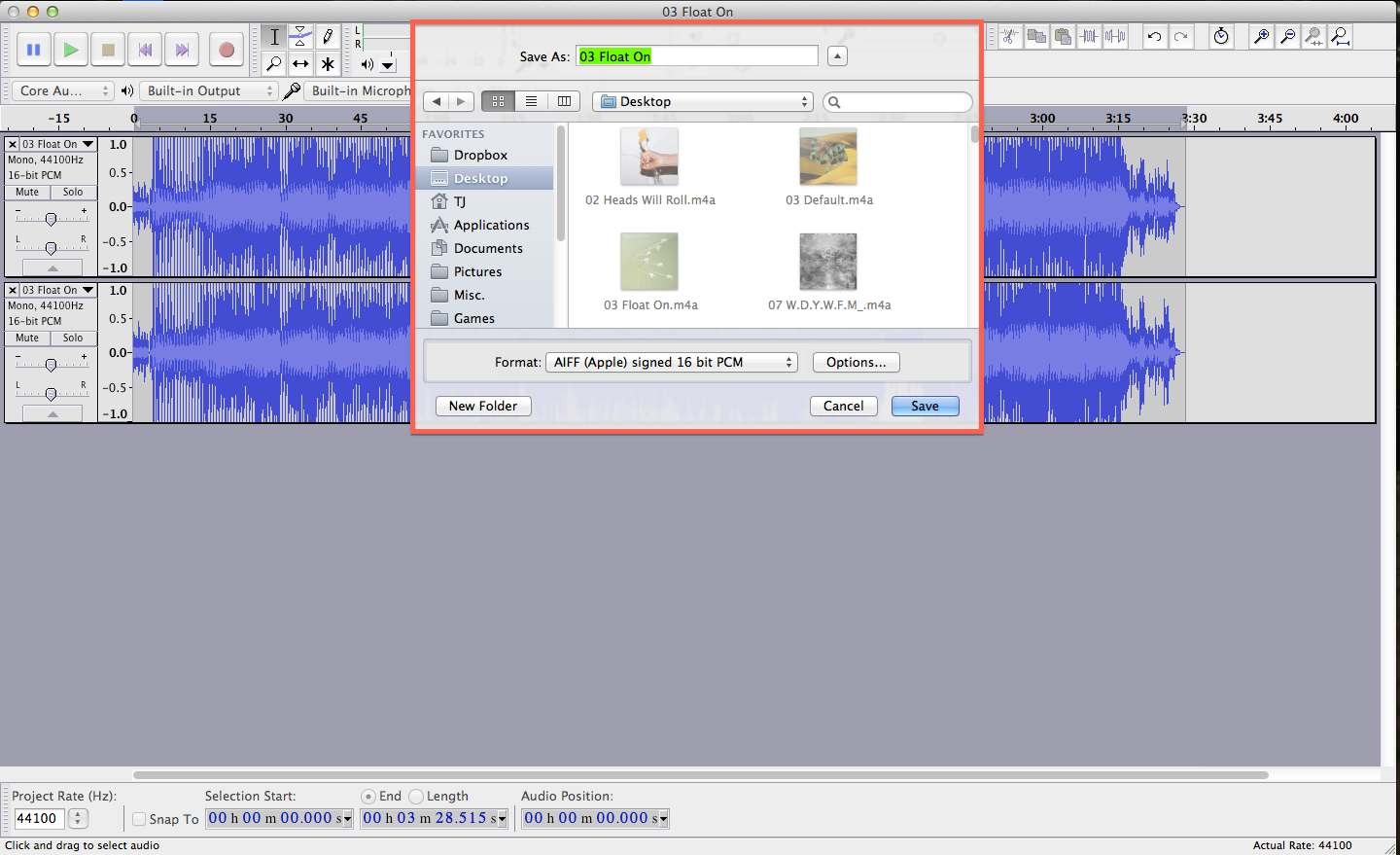Click the New Folder button
This screenshot has height=855, width=1400.
483,406
